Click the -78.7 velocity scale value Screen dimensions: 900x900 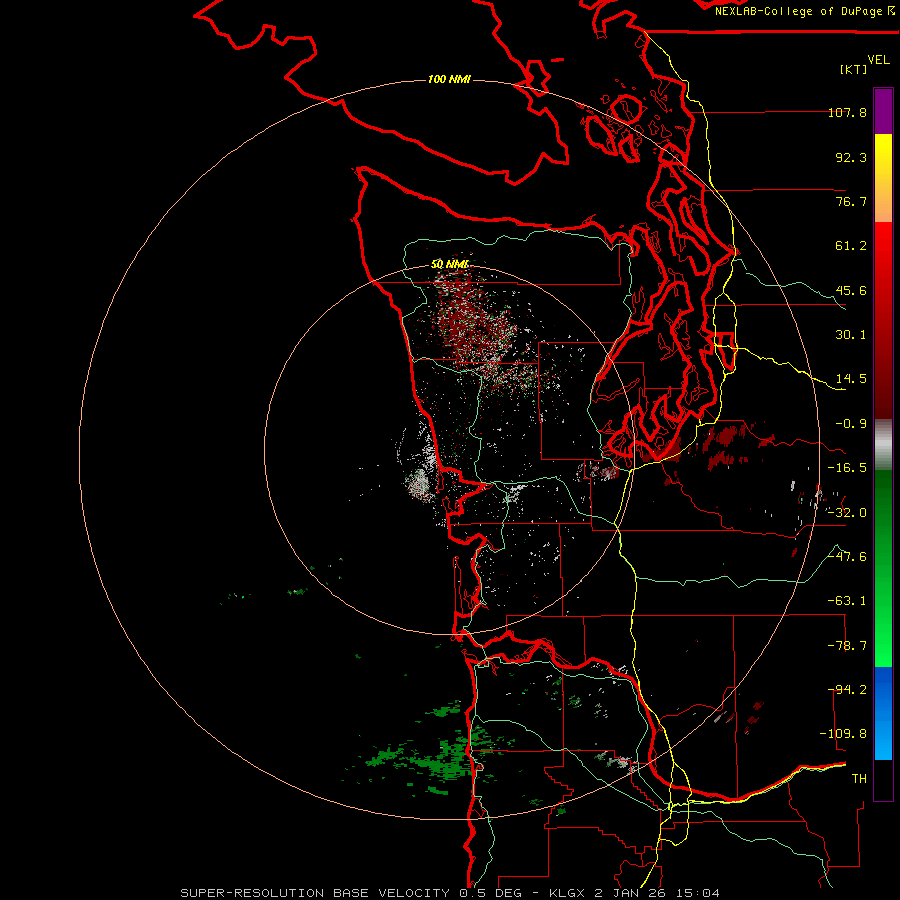[x=847, y=646]
